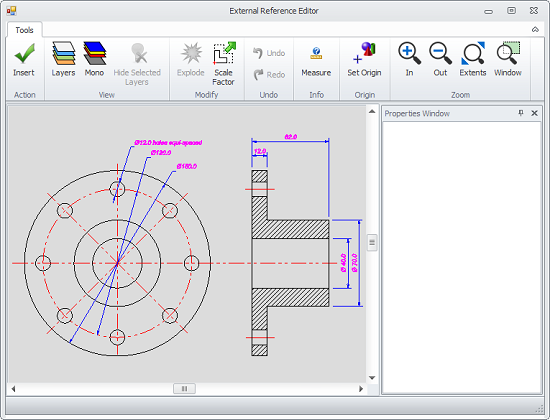550x420 pixels.
Task: Close the External Reference Editor window
Action: click(534, 11)
